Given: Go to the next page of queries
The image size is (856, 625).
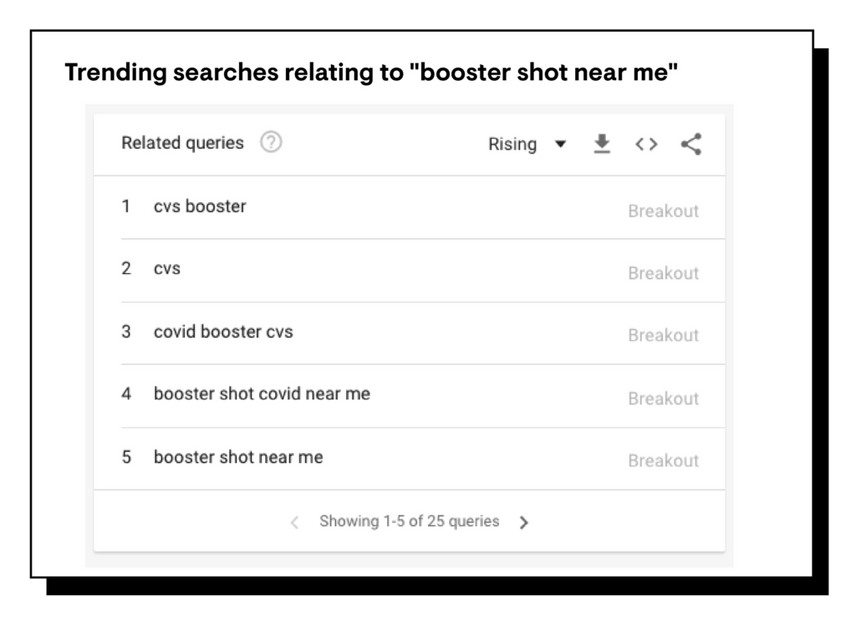Looking at the screenshot, I should pyautogui.click(x=524, y=522).
